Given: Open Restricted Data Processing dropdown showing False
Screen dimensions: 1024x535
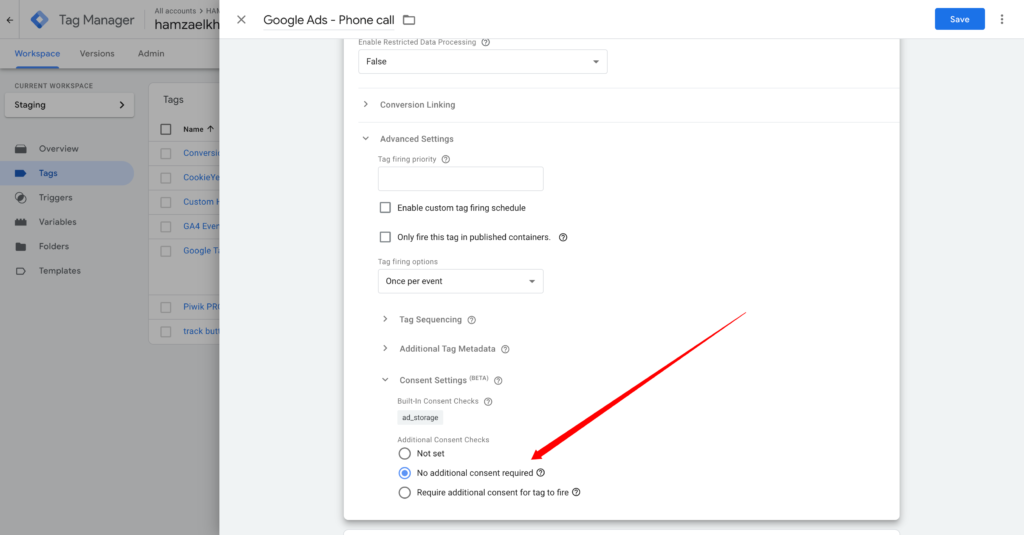Looking at the screenshot, I should click(x=482, y=61).
